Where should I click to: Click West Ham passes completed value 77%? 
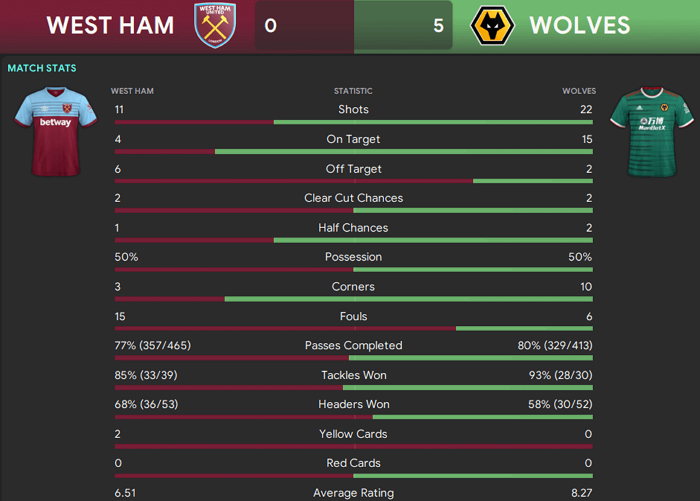(x=153, y=346)
